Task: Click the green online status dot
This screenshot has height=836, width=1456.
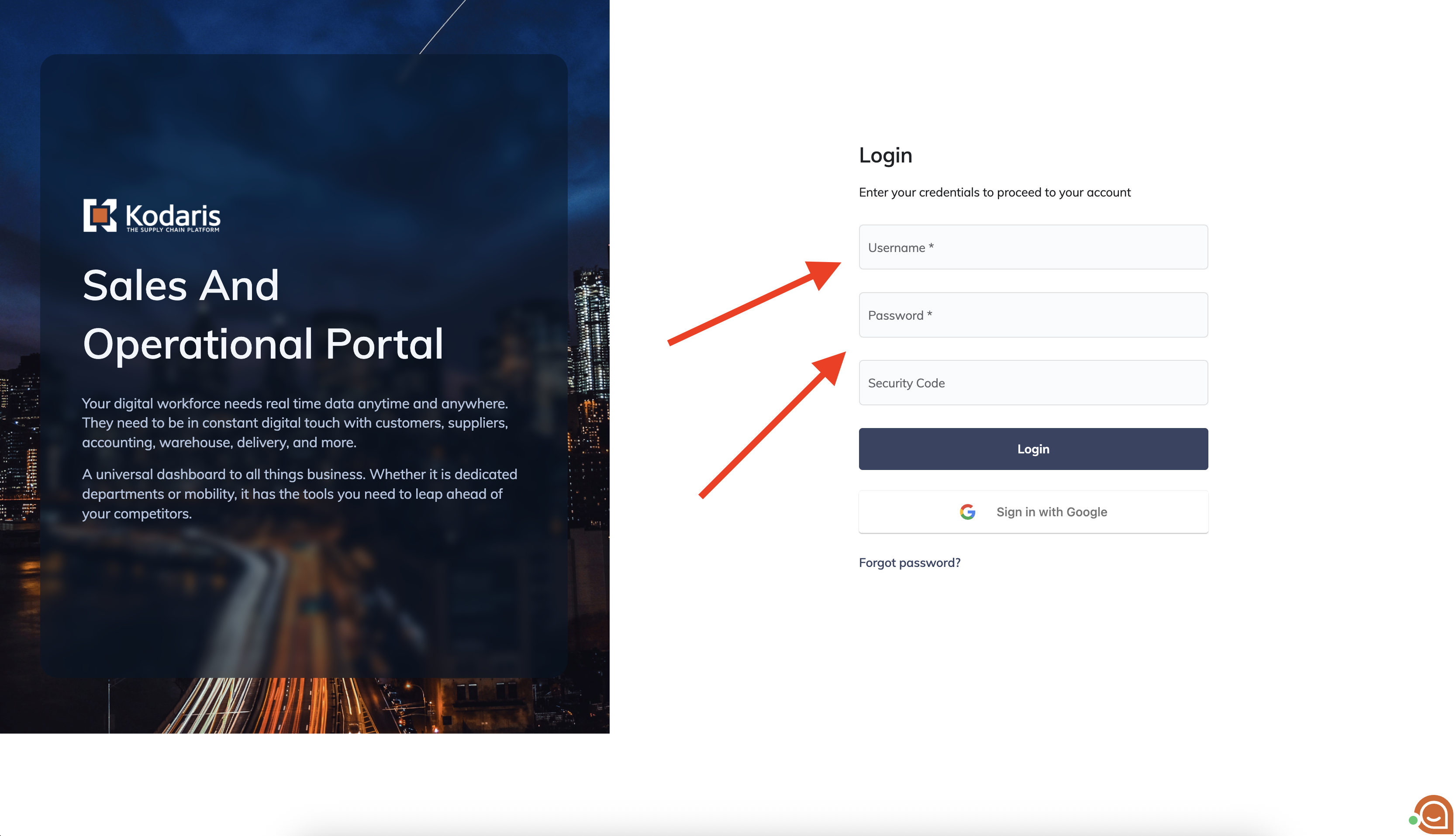Action: tap(1412, 820)
